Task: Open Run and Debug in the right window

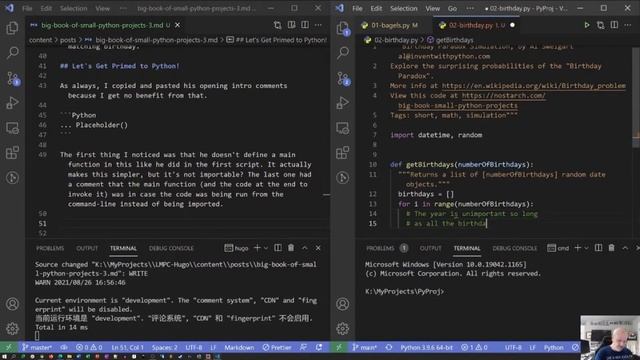Action: pos(343,102)
